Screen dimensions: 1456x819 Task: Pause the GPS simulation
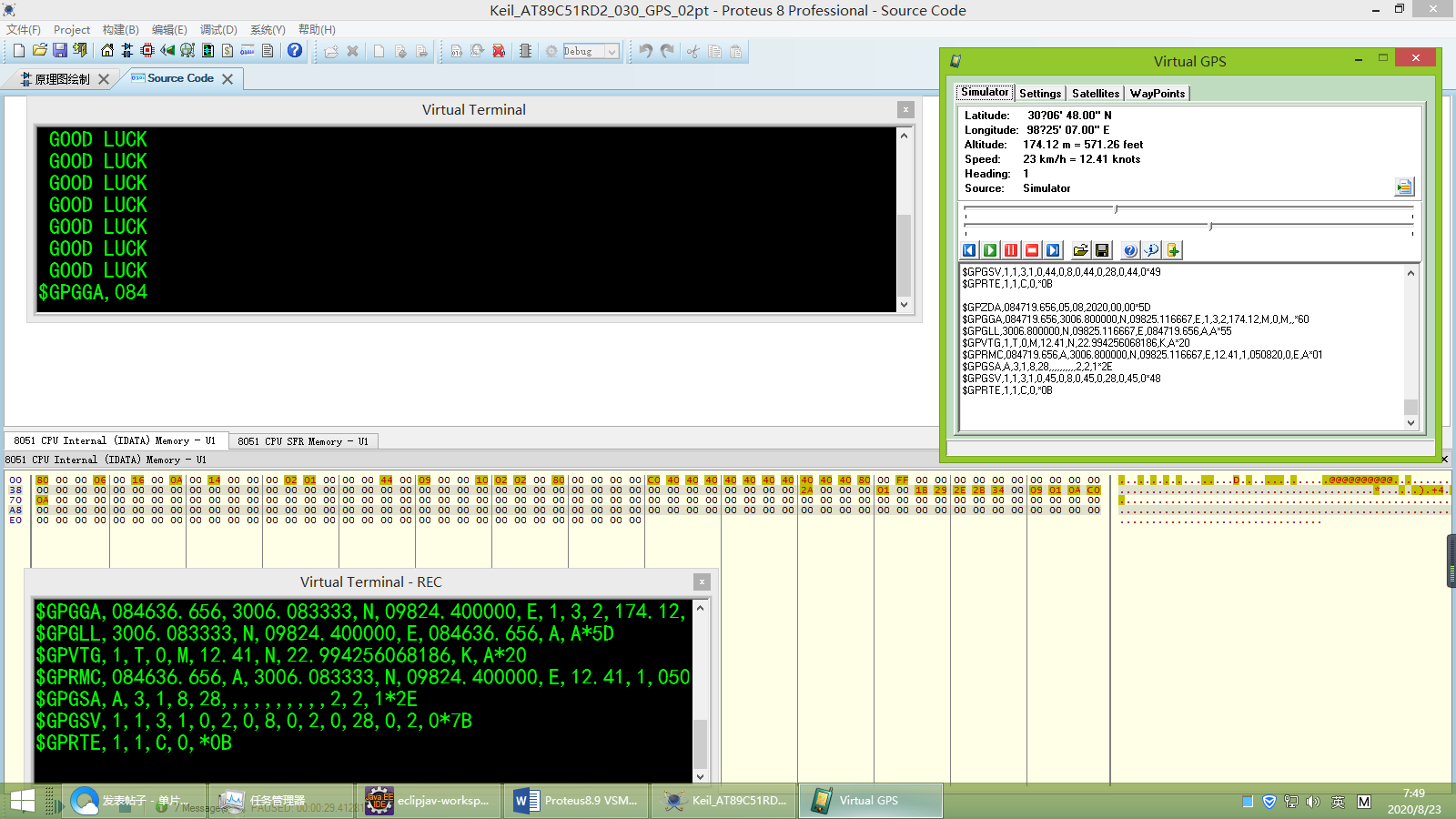point(1011,250)
